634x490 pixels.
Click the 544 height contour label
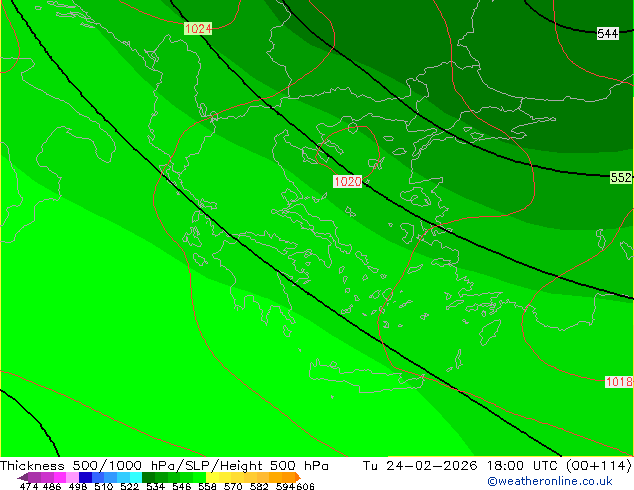pyautogui.click(x=608, y=34)
